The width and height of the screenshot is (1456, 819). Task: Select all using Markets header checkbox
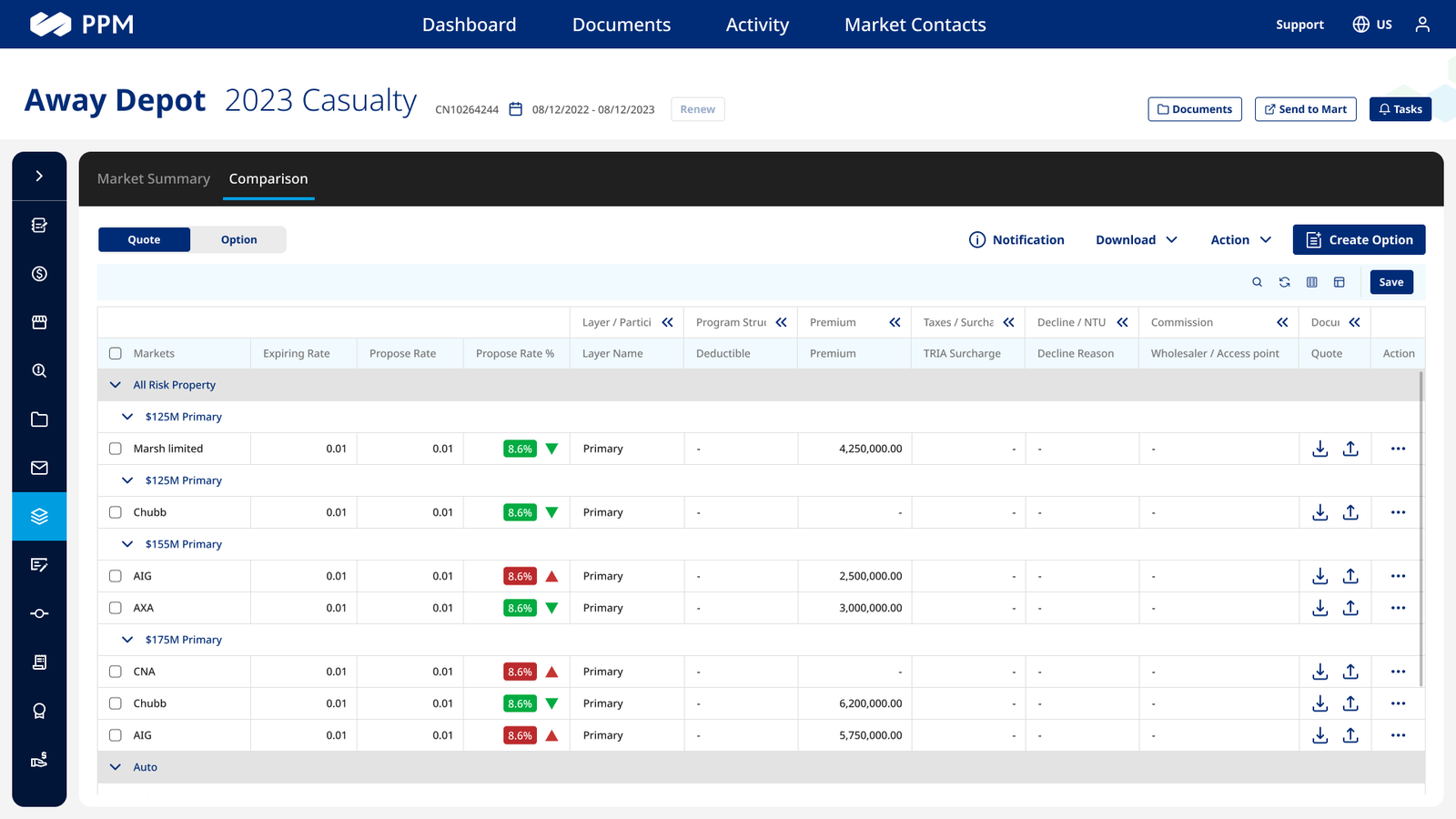(x=116, y=353)
